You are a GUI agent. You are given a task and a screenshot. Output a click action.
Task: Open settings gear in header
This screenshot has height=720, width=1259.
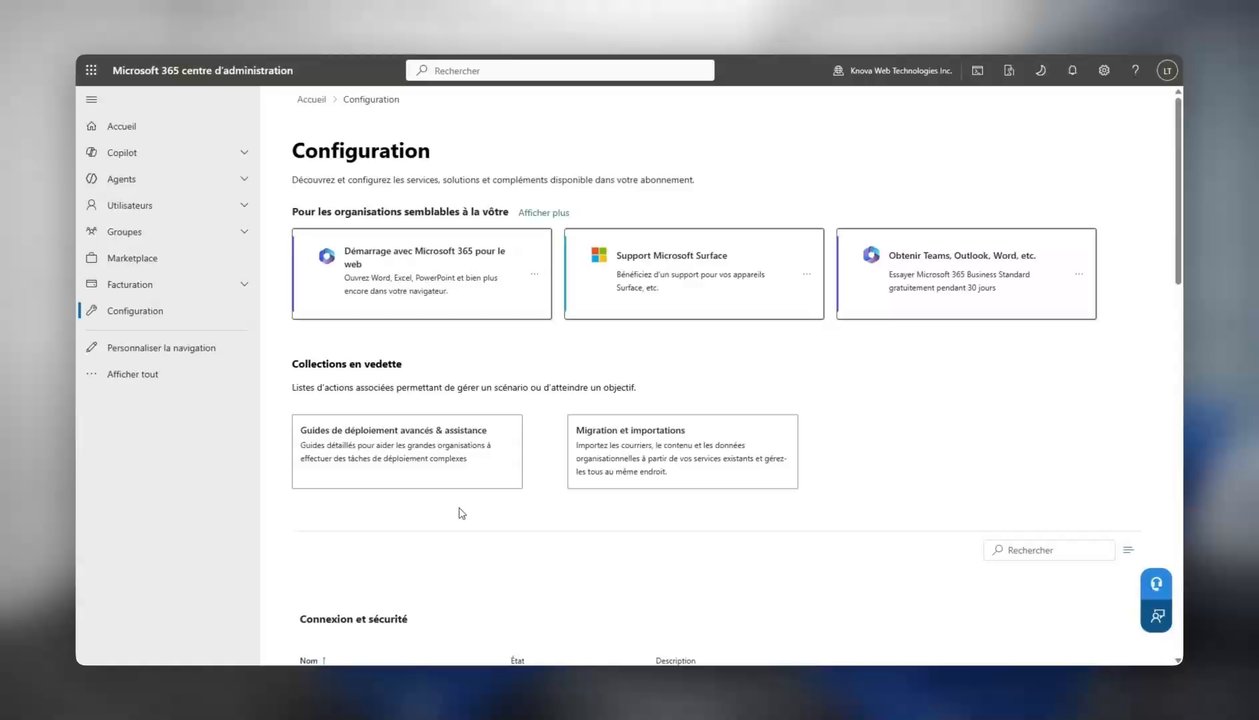(x=1104, y=71)
